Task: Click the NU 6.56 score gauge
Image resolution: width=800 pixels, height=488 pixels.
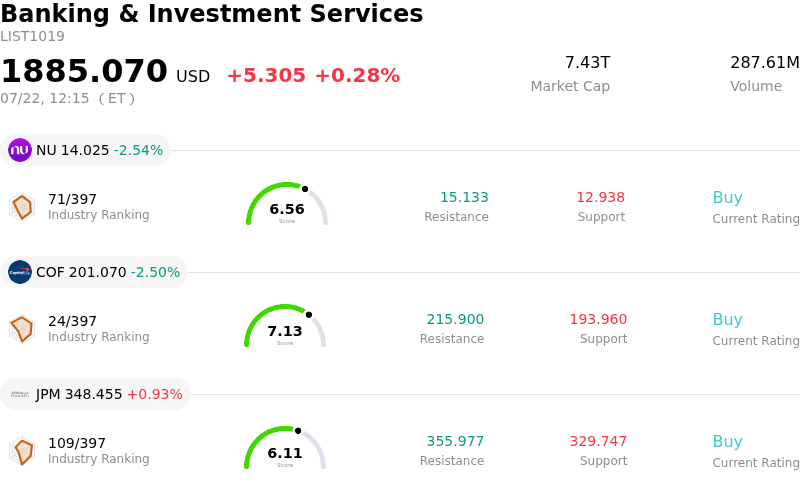Action: click(x=287, y=204)
